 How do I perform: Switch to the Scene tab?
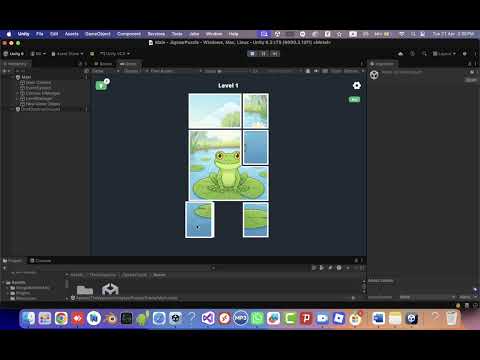104,64
